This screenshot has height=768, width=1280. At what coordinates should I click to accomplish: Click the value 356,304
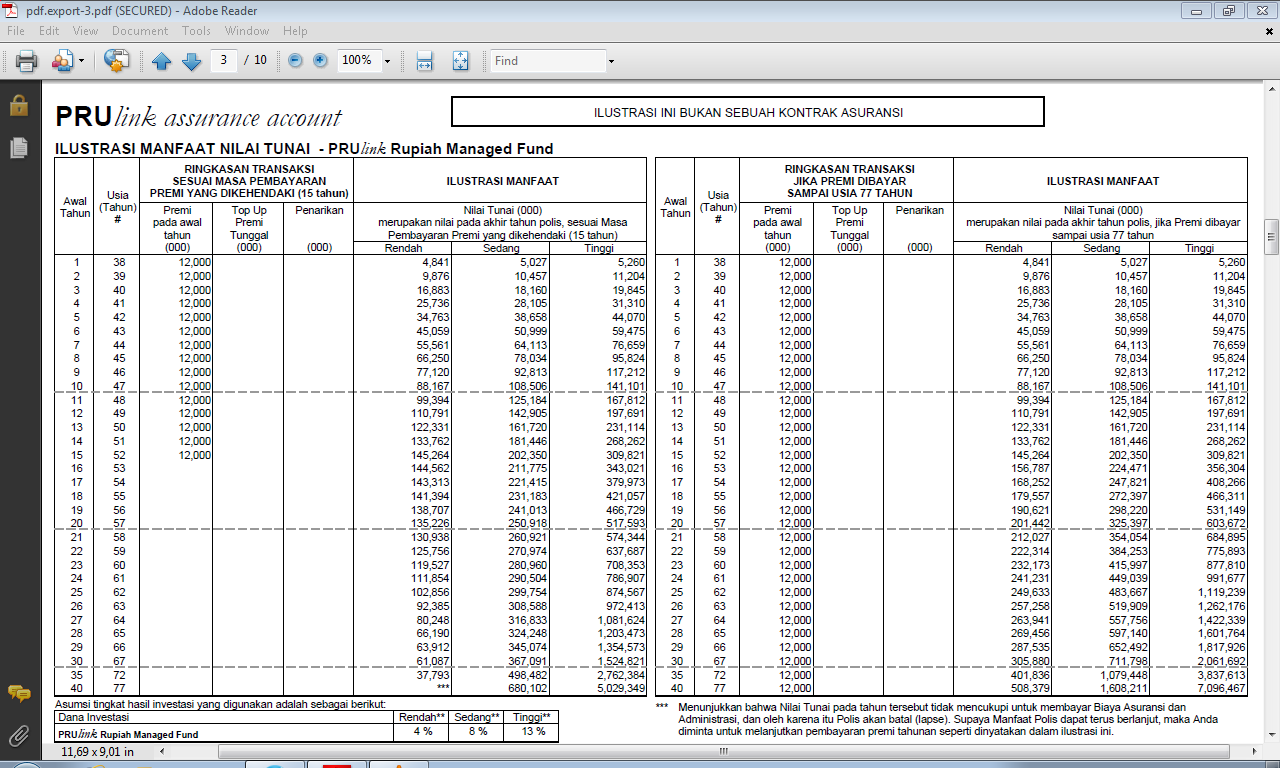pos(1226,467)
